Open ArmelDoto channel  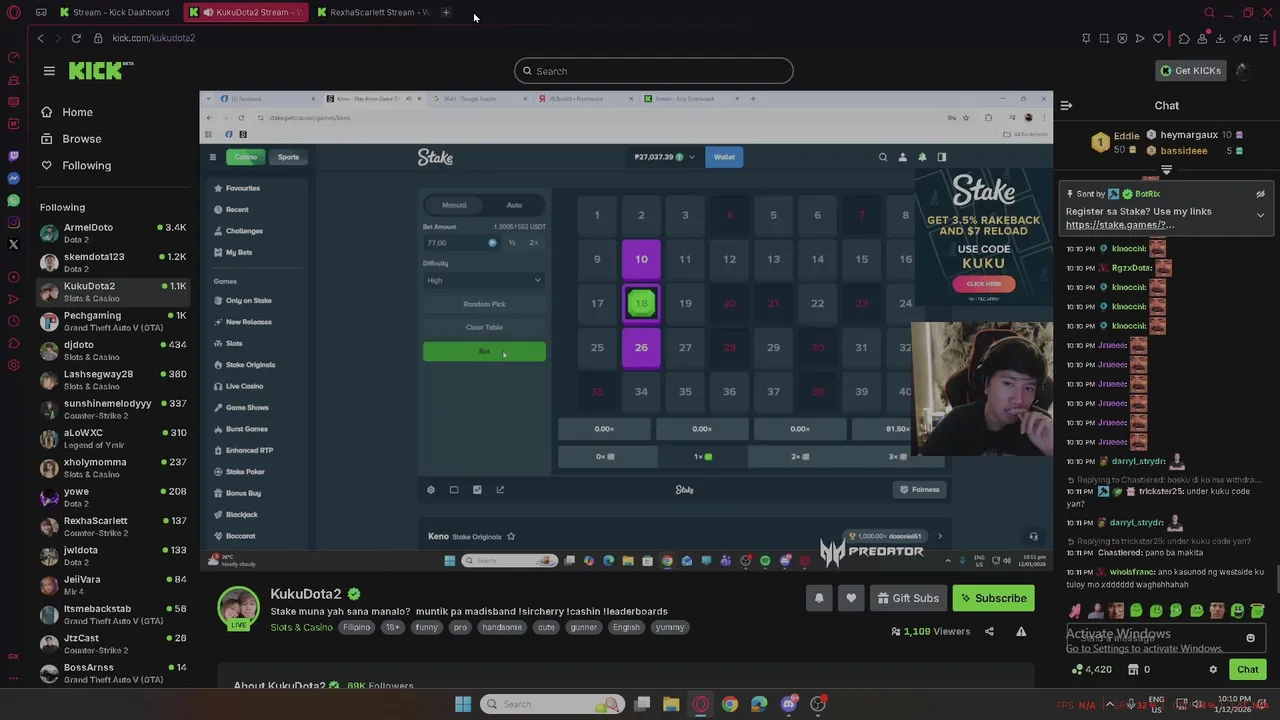112,233
